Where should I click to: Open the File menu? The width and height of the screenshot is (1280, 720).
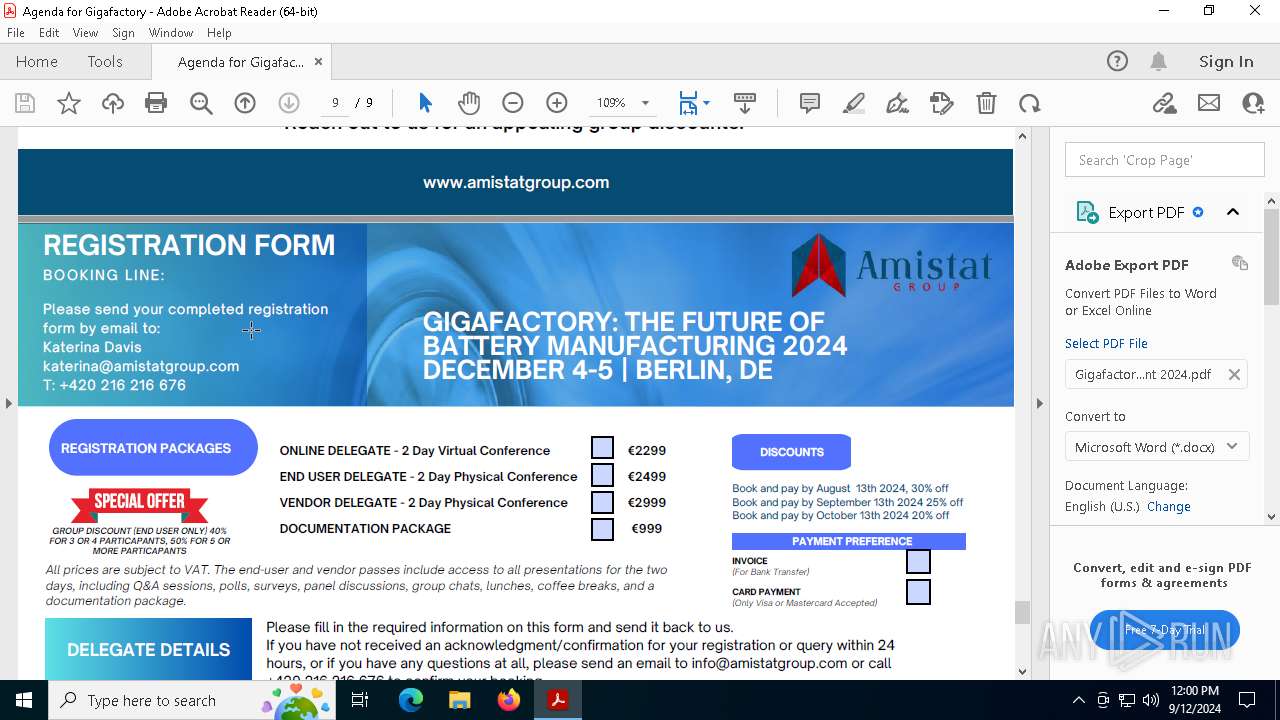pyautogui.click(x=15, y=33)
